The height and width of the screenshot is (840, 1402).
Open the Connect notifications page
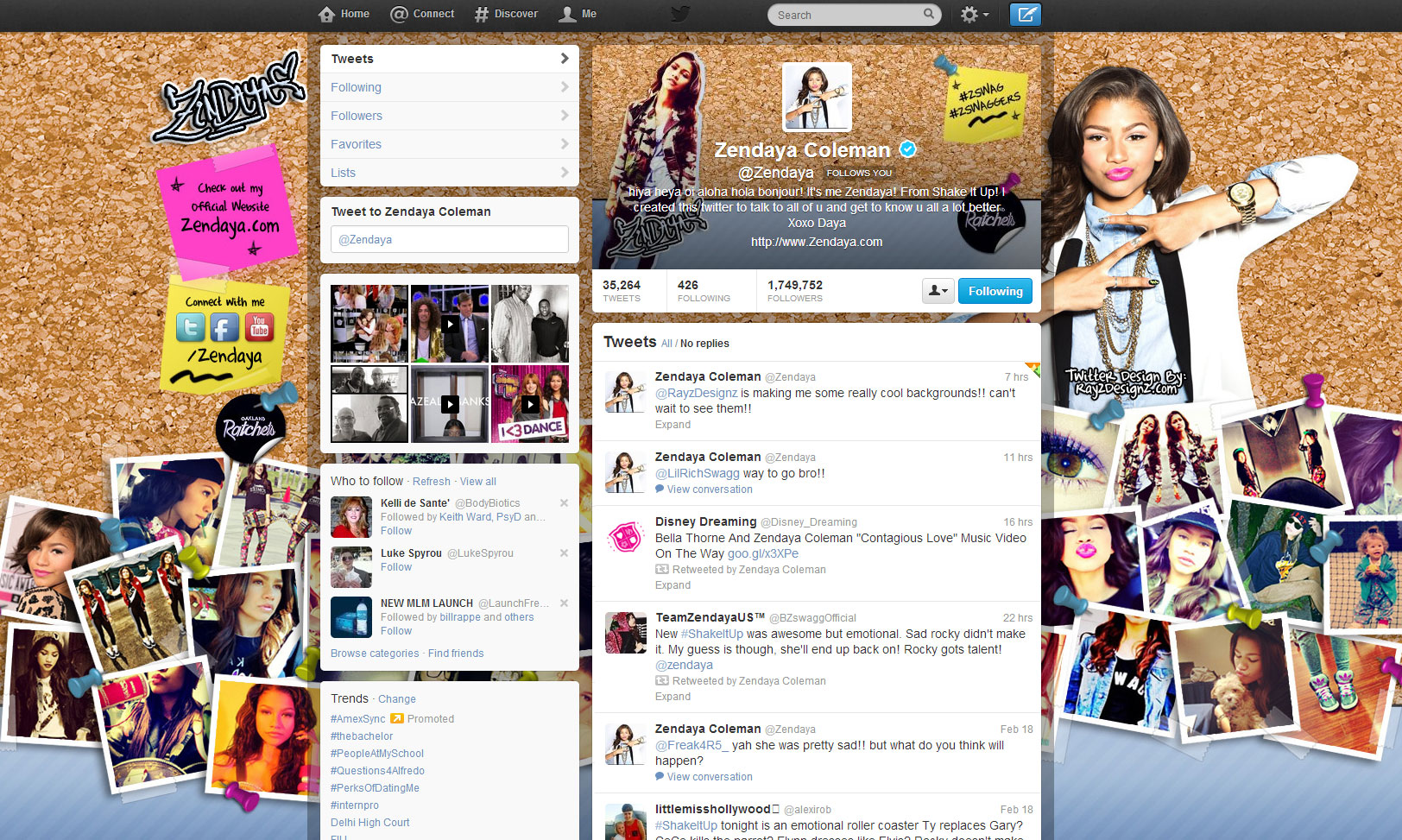click(422, 14)
